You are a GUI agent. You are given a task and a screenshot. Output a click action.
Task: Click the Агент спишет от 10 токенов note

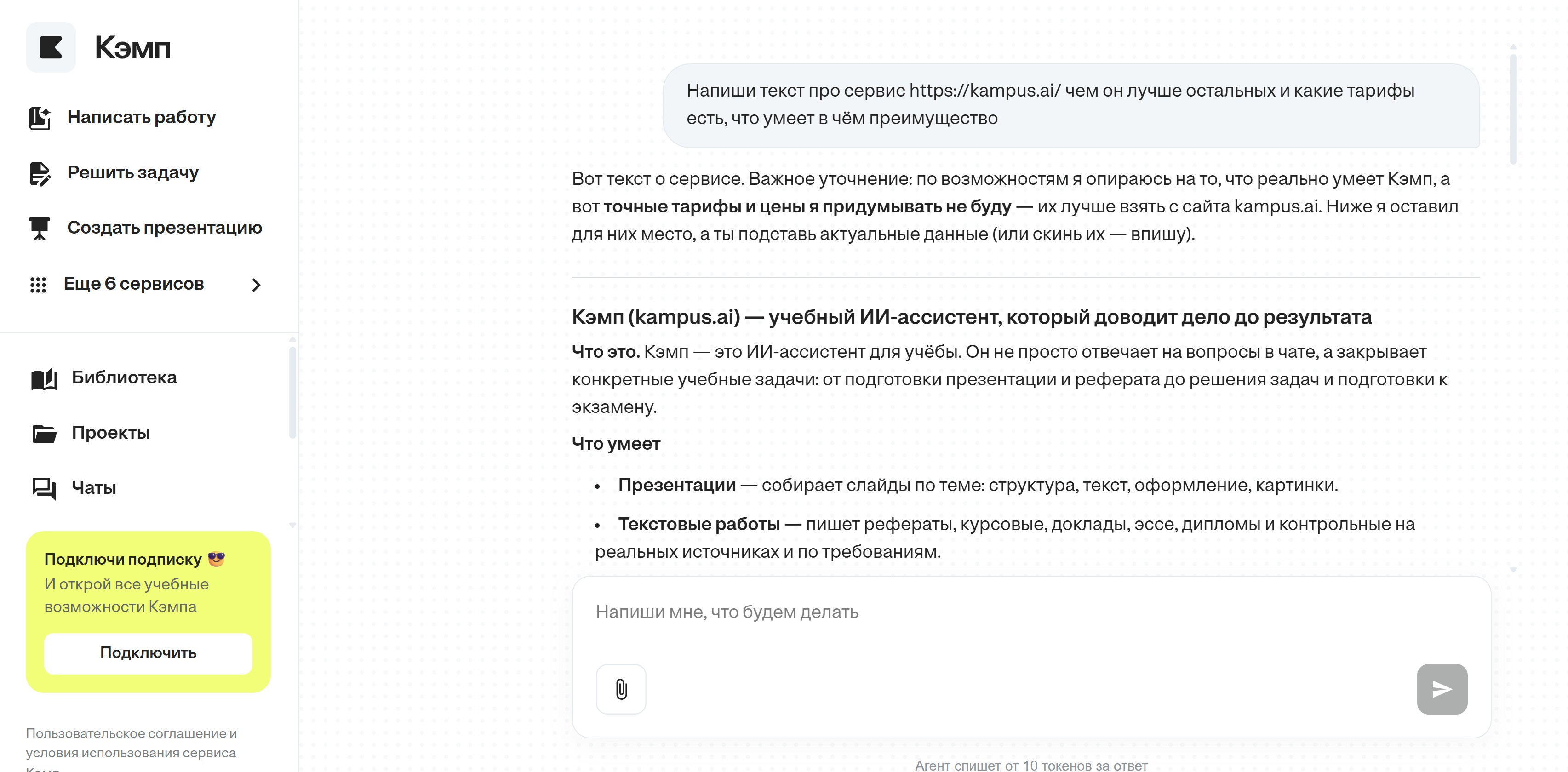click(x=1031, y=765)
